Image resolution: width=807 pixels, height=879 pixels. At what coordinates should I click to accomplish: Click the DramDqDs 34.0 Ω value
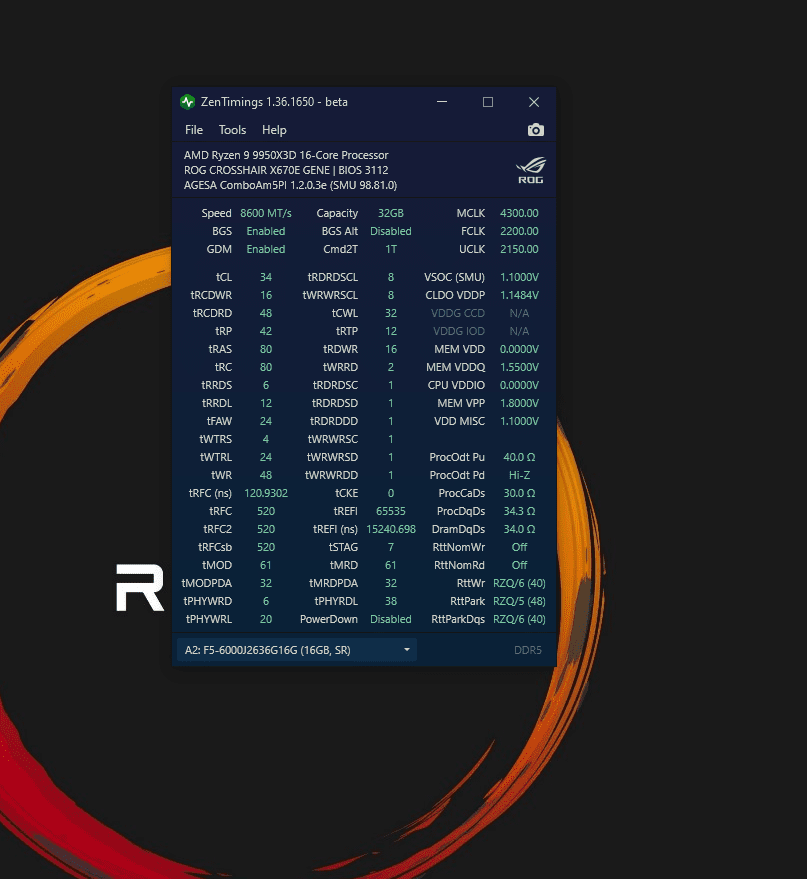point(519,529)
